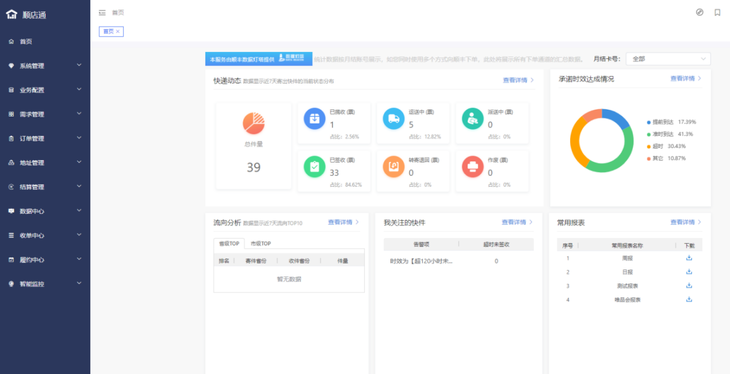Click the 本服务由顺丰数据灯塔提供 banner
730x374 pixels.
pos(259,59)
